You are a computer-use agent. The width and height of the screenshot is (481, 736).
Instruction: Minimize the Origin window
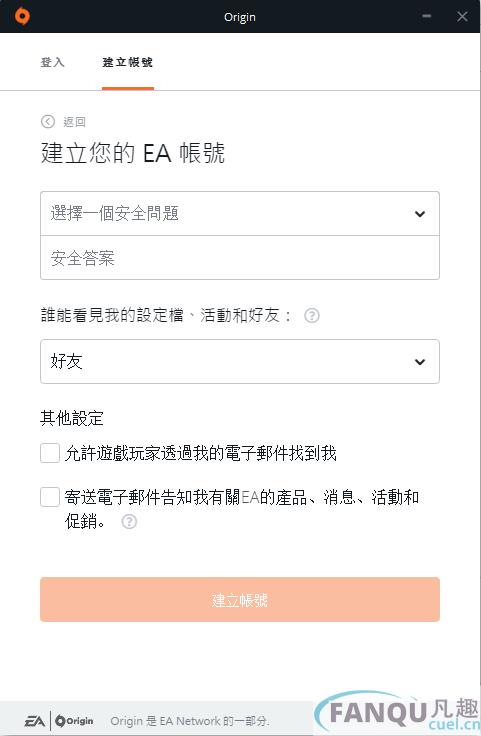click(x=427, y=16)
